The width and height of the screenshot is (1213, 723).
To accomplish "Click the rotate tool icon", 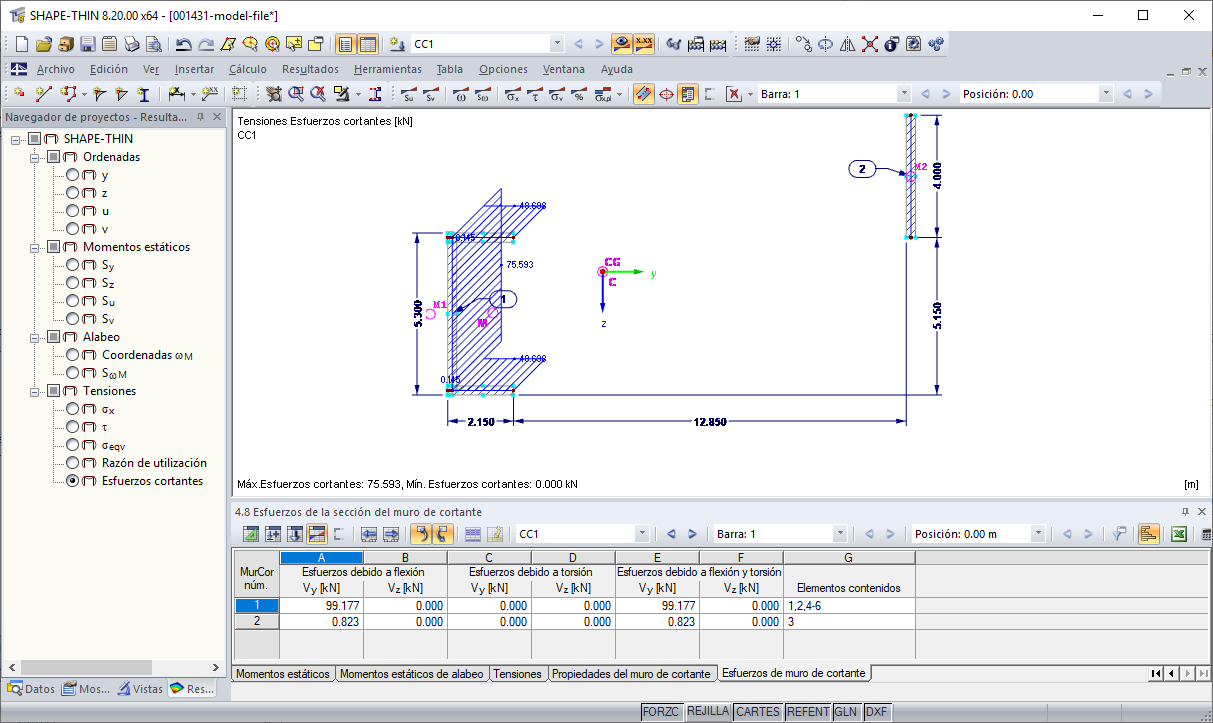I will pos(825,44).
